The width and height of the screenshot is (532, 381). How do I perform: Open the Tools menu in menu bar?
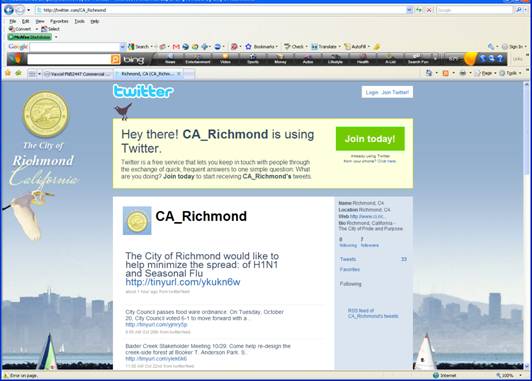[79, 21]
